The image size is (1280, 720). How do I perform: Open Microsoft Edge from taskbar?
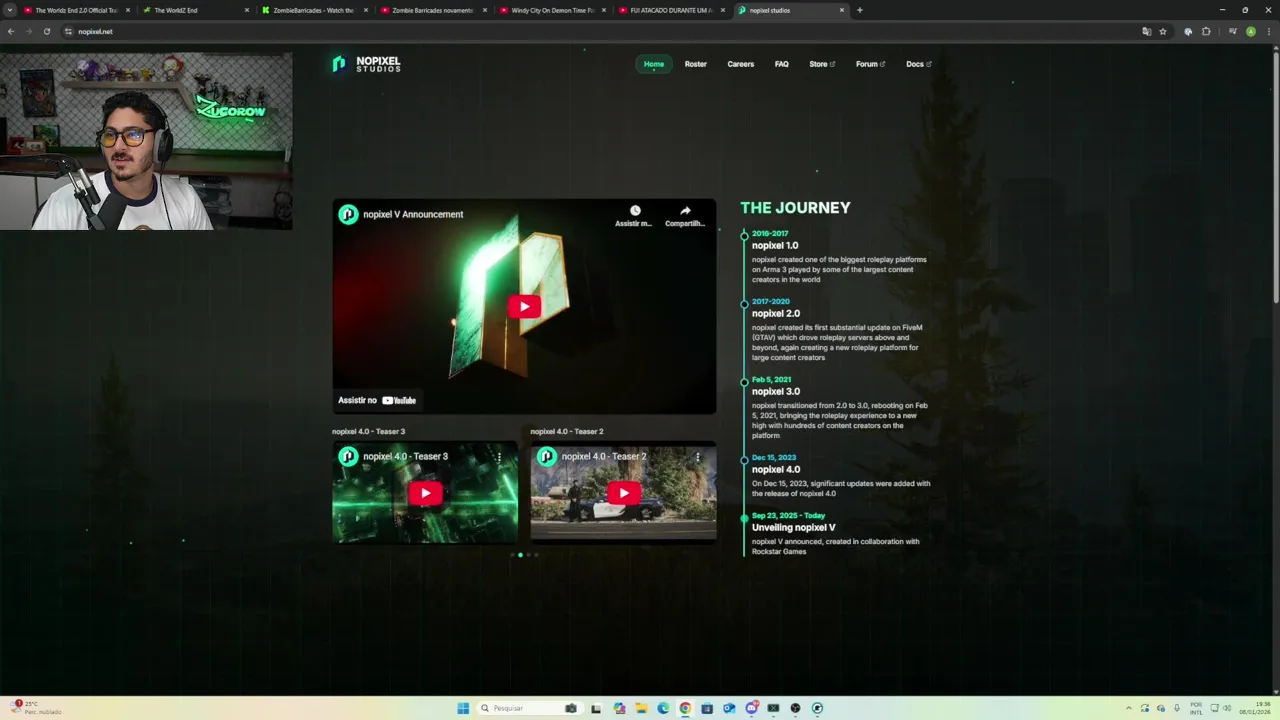coord(663,708)
